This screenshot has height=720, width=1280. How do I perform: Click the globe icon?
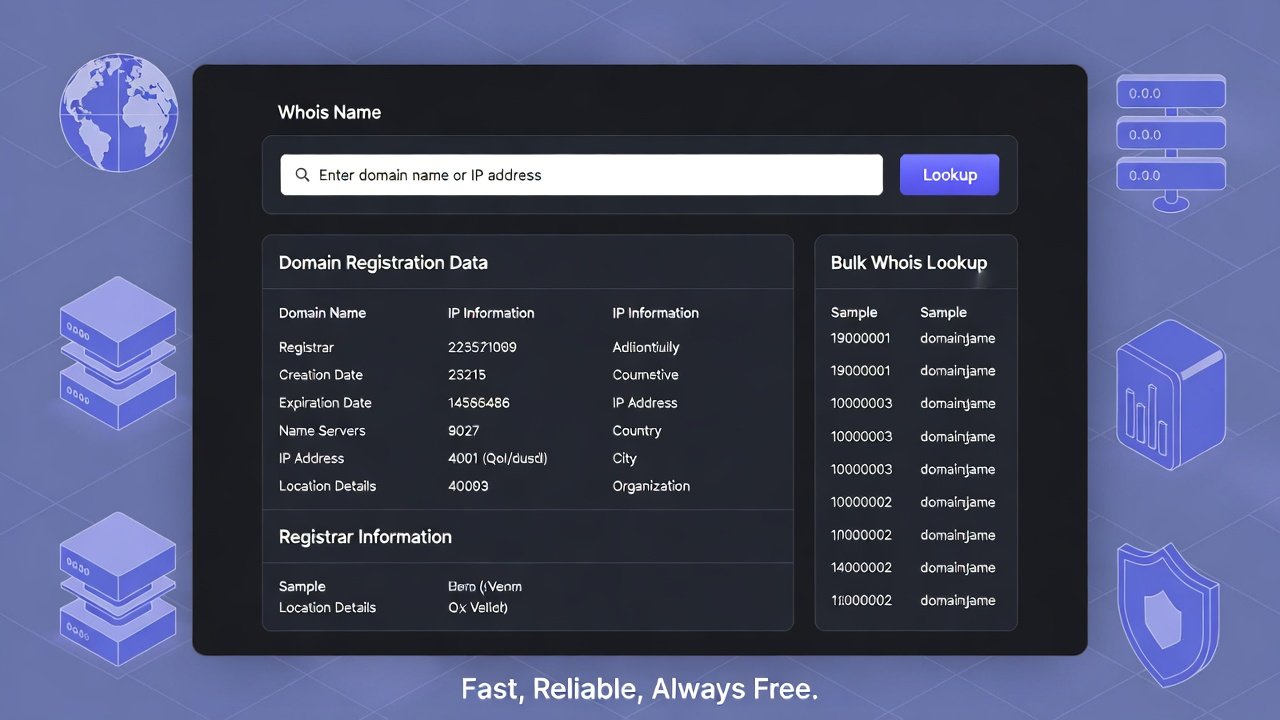coord(118,113)
